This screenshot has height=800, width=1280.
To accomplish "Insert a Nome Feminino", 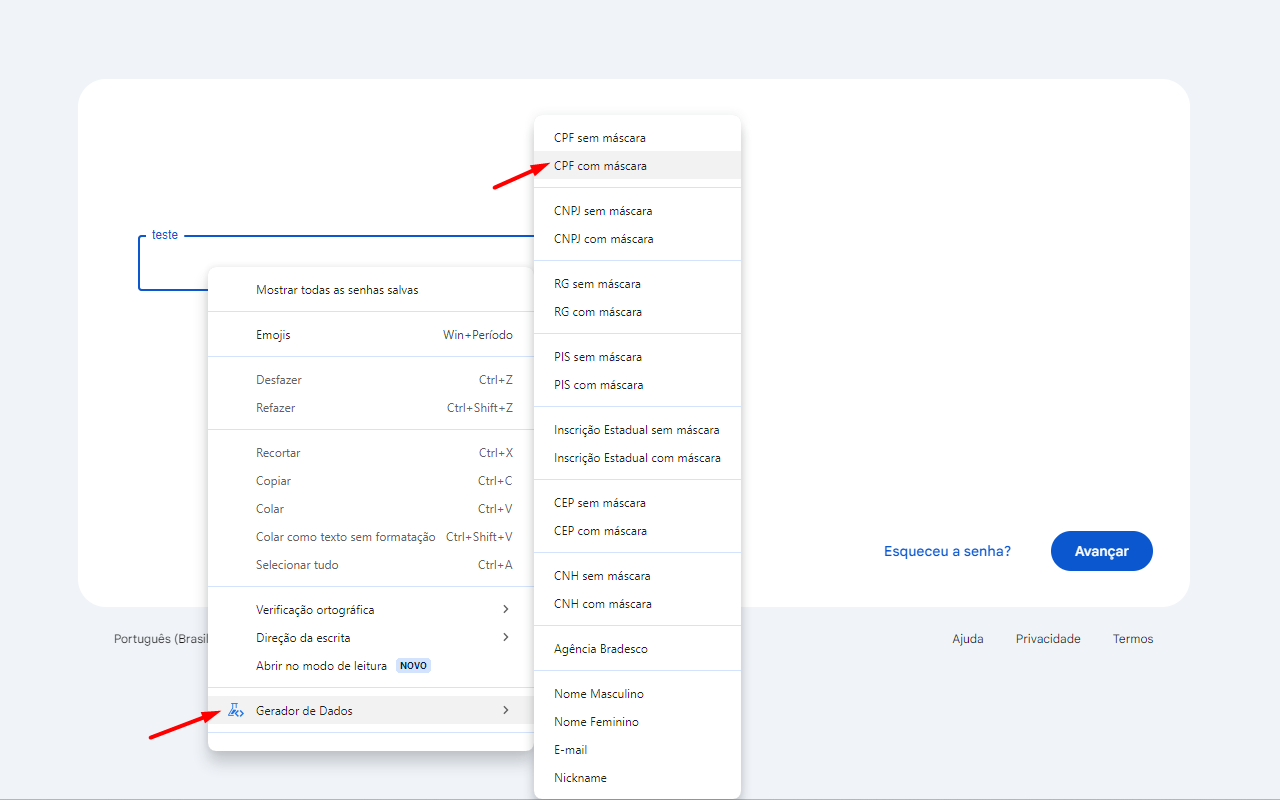I will [x=637, y=722].
